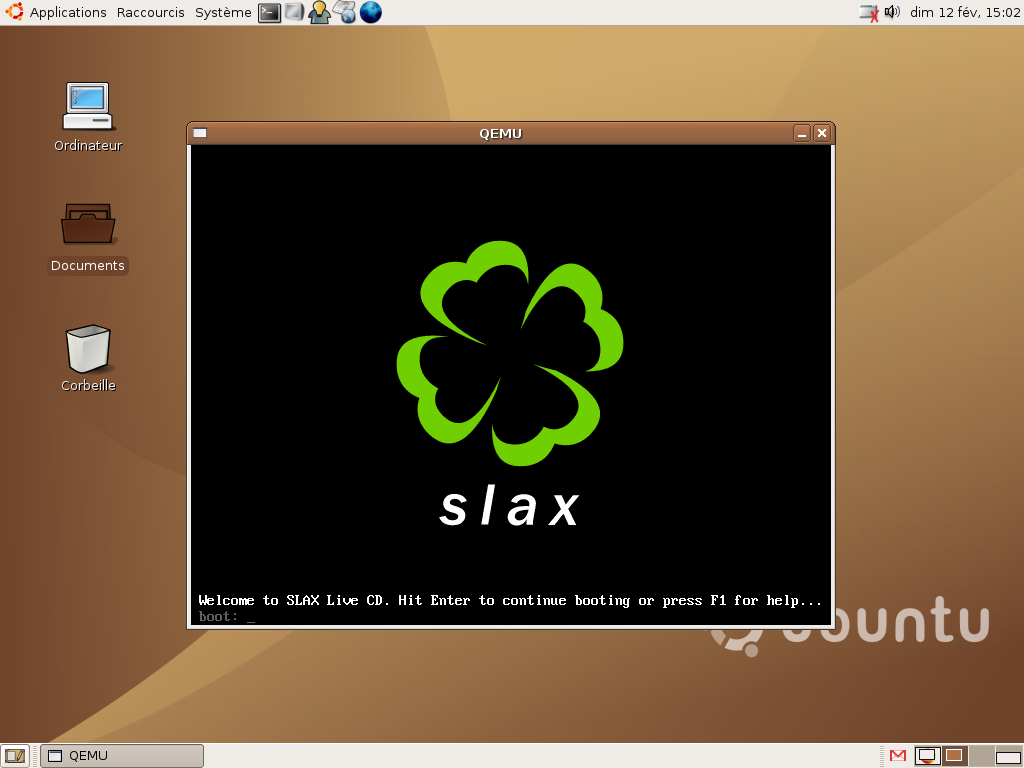The height and width of the screenshot is (768, 1024).
Task: Open the QEMU window menu icon
Action: [200, 133]
